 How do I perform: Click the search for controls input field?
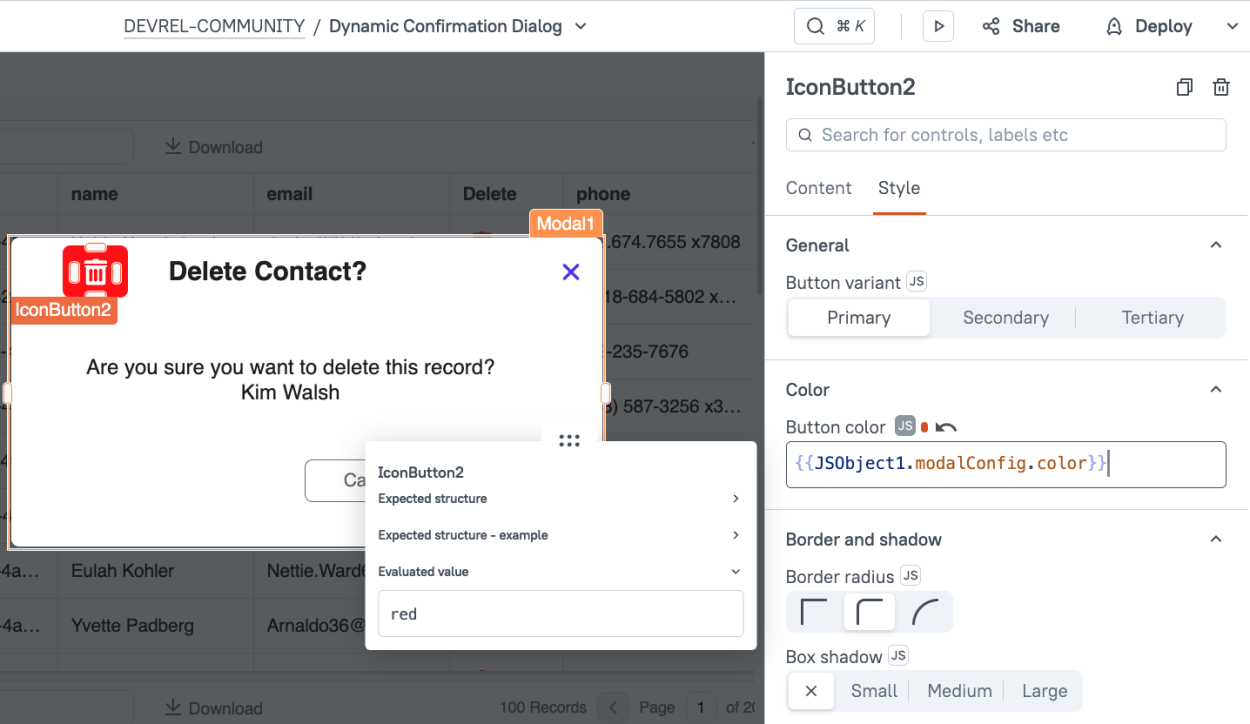click(1005, 134)
